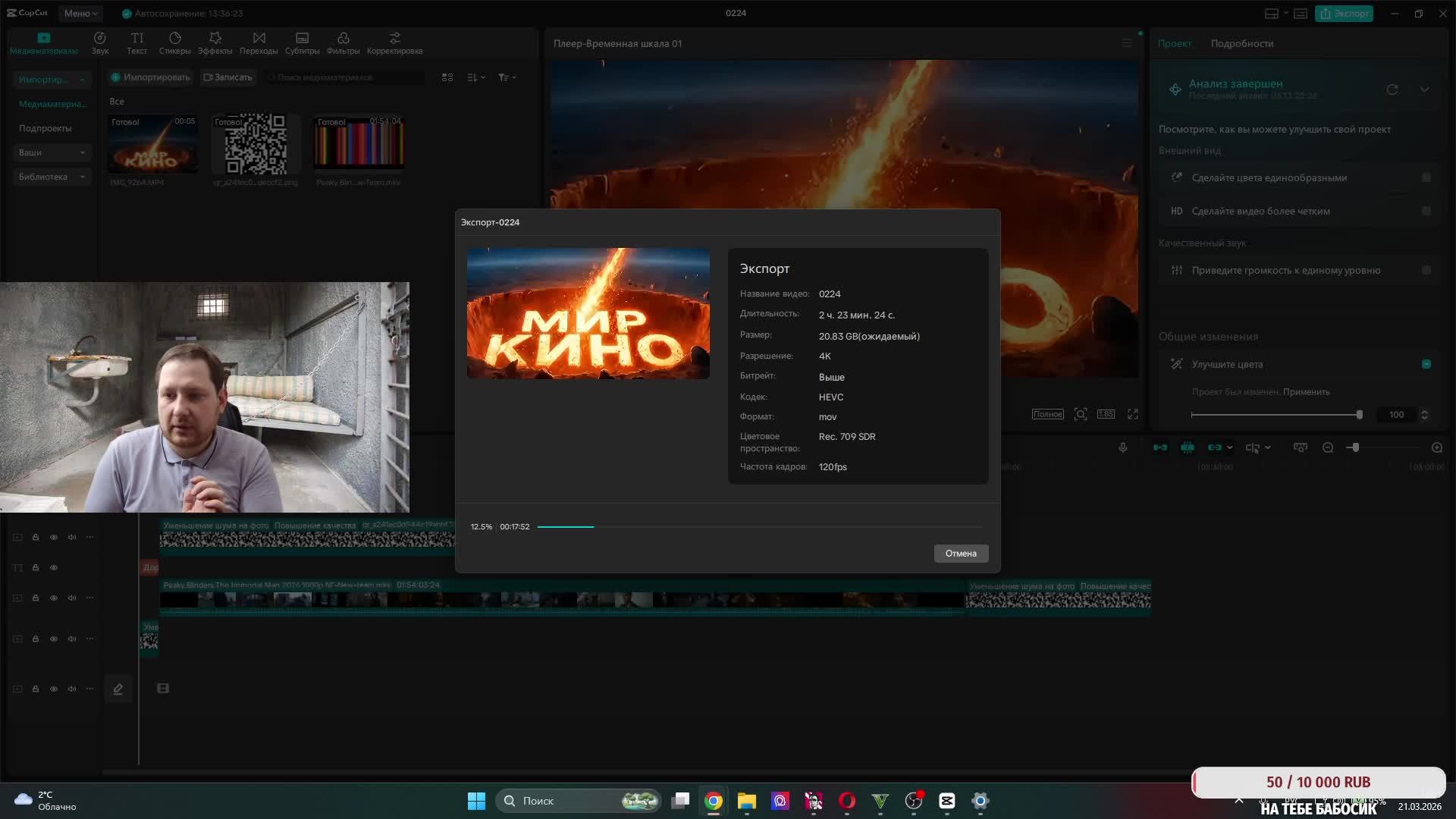Open the Стикеры (stickers) panel icon
Screen dimensions: 1456x819
coord(175,38)
